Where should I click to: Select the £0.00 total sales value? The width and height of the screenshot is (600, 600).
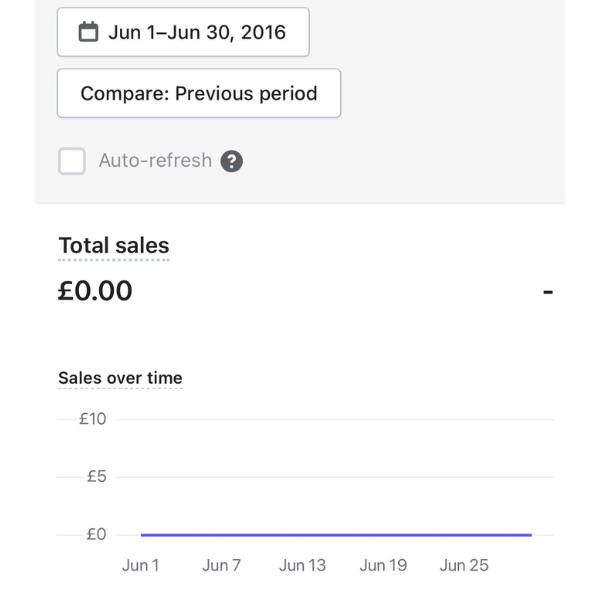[x=95, y=291]
